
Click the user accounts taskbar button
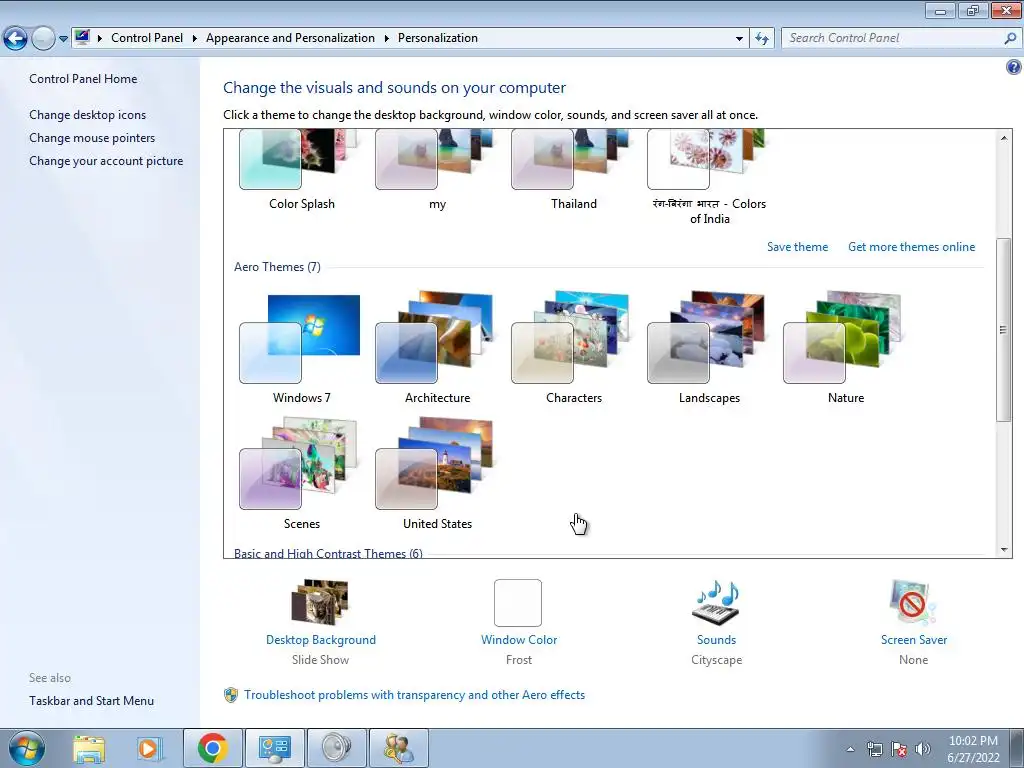(399, 748)
